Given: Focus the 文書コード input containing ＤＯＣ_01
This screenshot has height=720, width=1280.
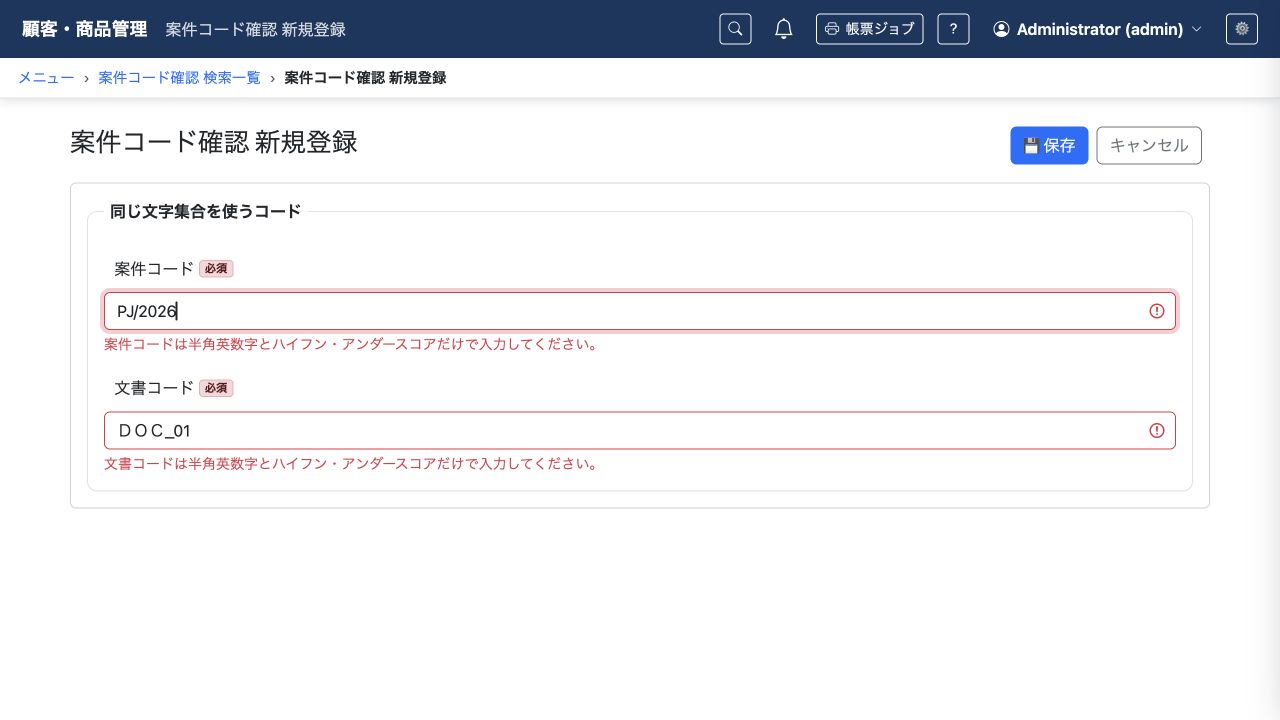Looking at the screenshot, I should [x=640, y=431].
